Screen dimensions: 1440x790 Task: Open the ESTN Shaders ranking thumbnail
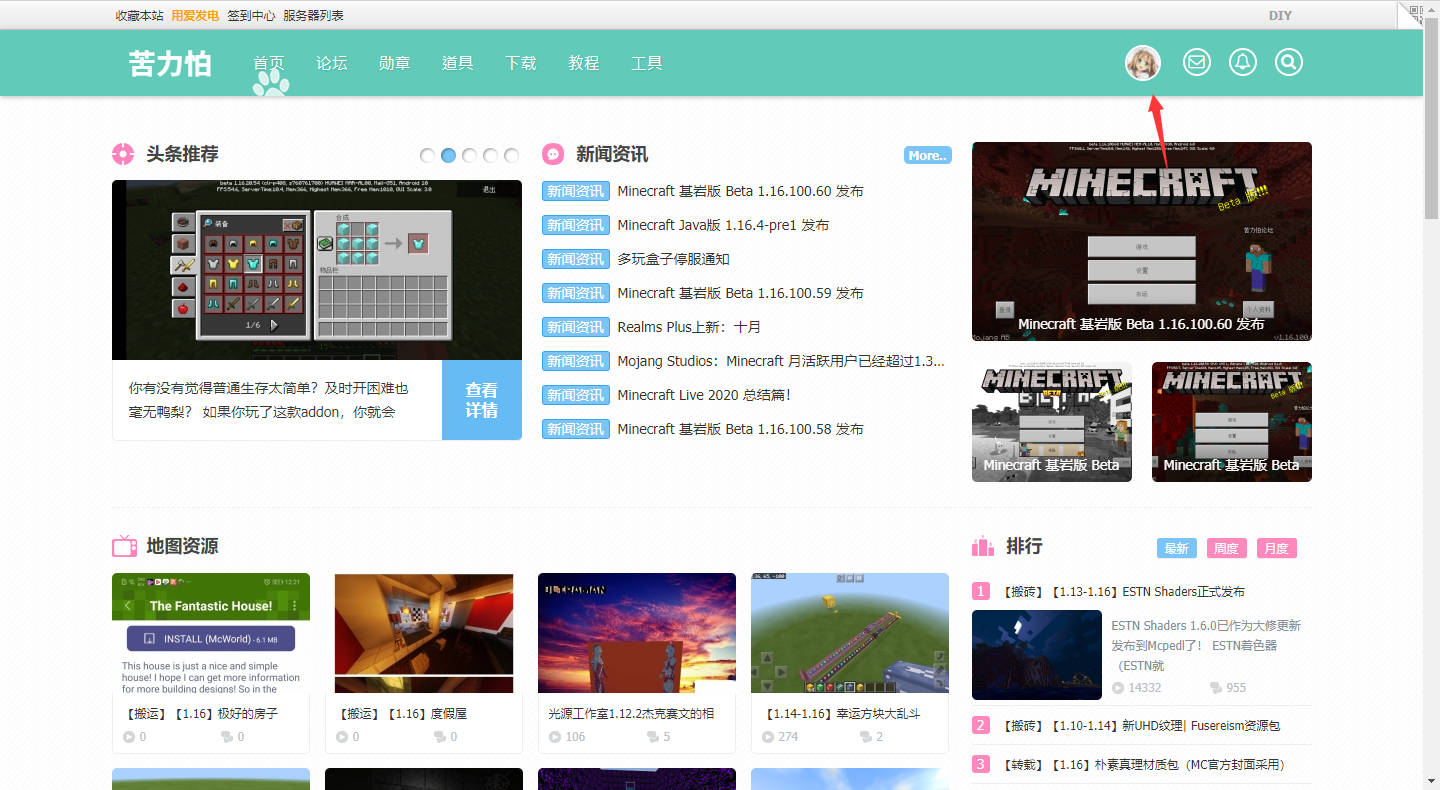point(1037,655)
